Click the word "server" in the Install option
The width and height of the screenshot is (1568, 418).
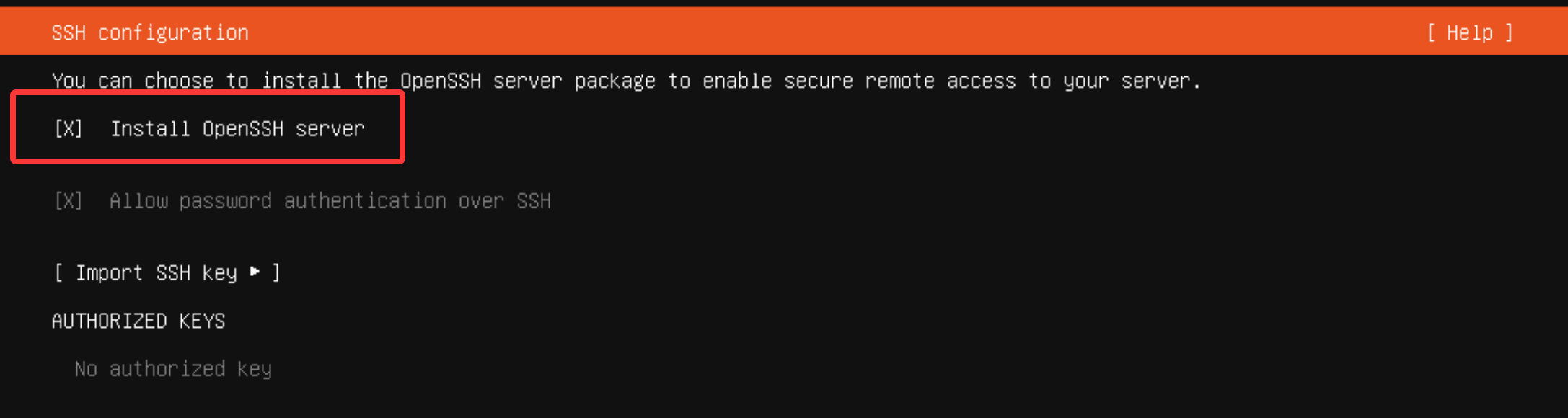pos(330,129)
